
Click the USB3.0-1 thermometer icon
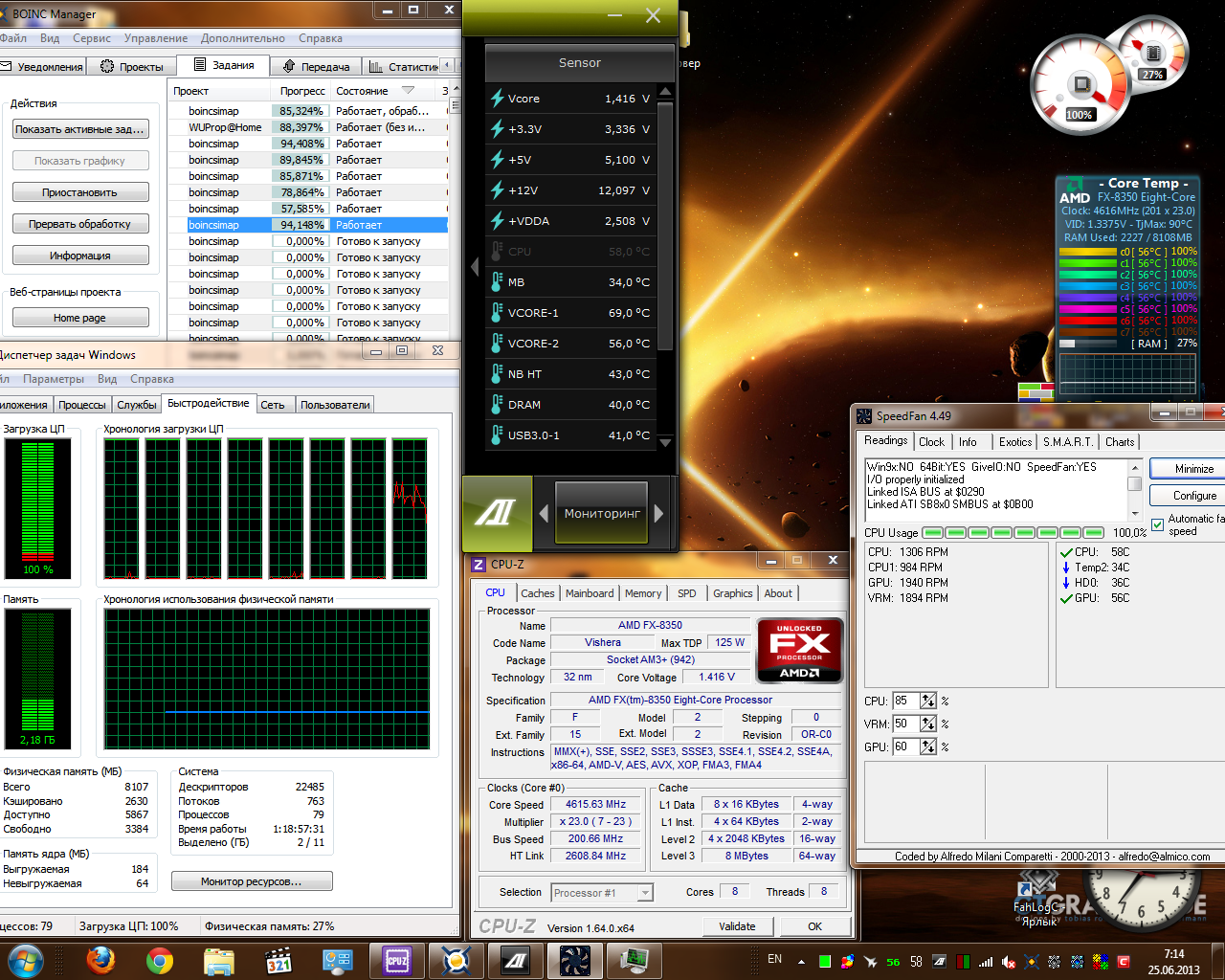[x=497, y=435]
